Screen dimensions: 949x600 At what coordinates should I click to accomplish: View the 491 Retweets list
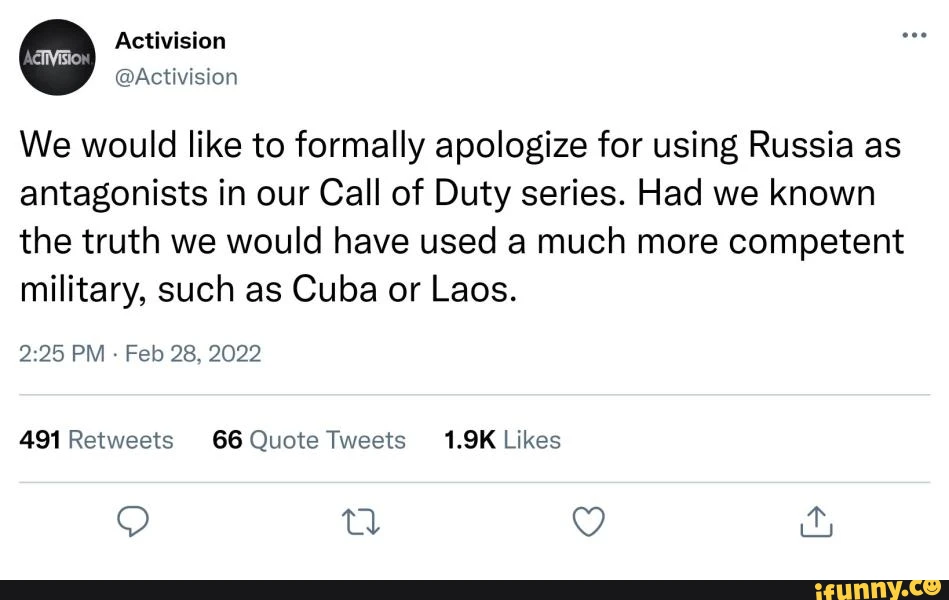point(97,440)
